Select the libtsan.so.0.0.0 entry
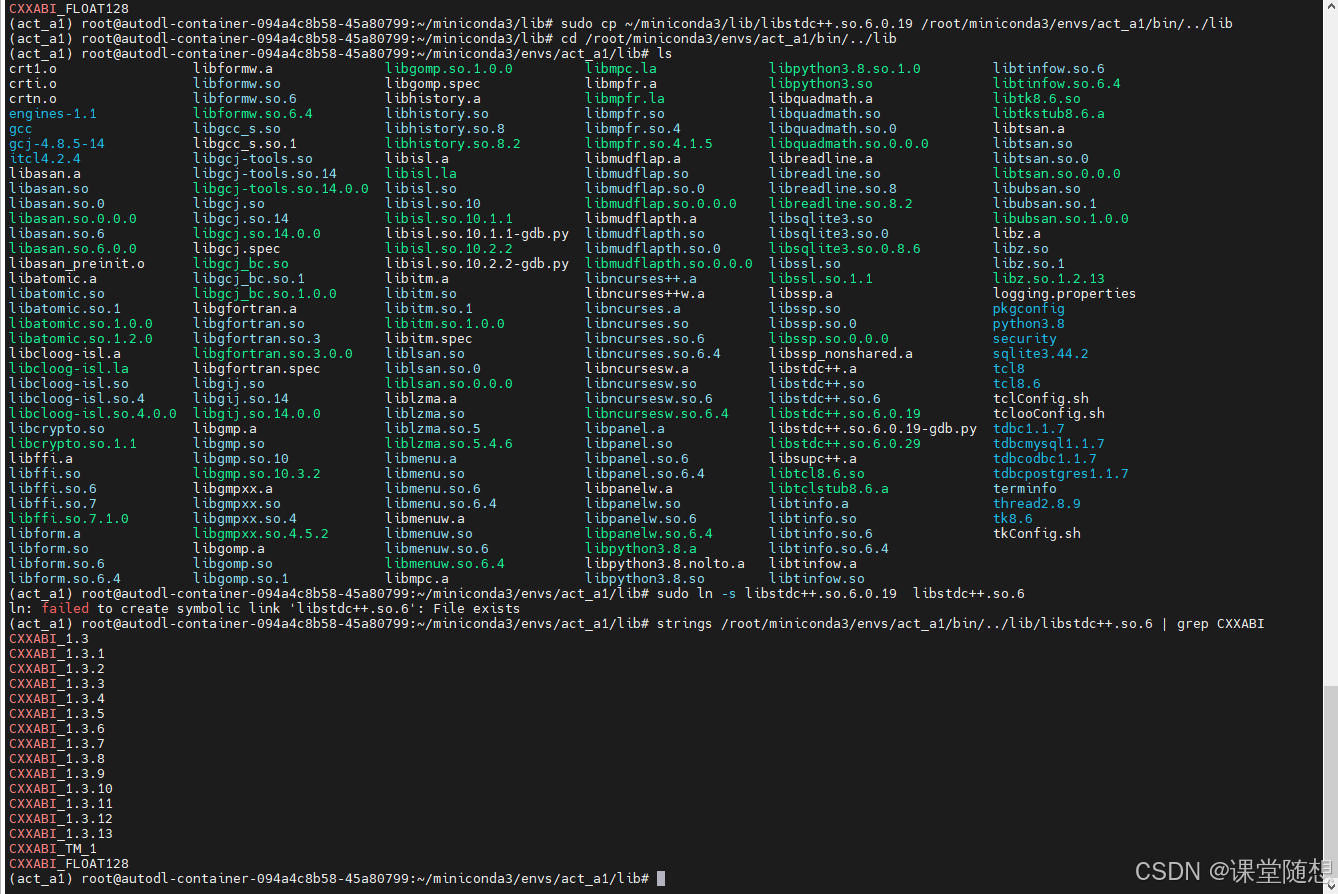Screen dimensions: 1338x894 (x=1057, y=173)
